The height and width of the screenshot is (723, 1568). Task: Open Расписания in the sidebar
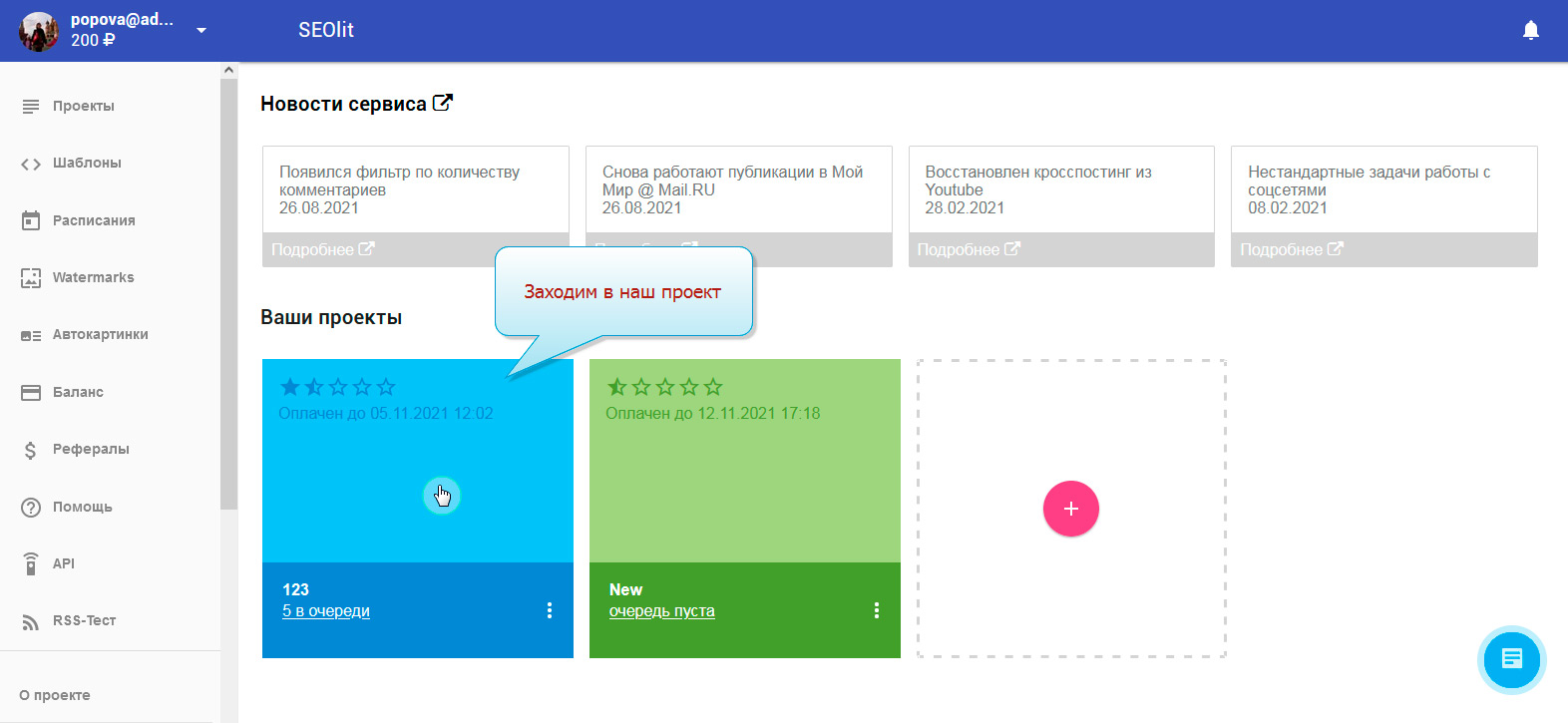pos(94,220)
